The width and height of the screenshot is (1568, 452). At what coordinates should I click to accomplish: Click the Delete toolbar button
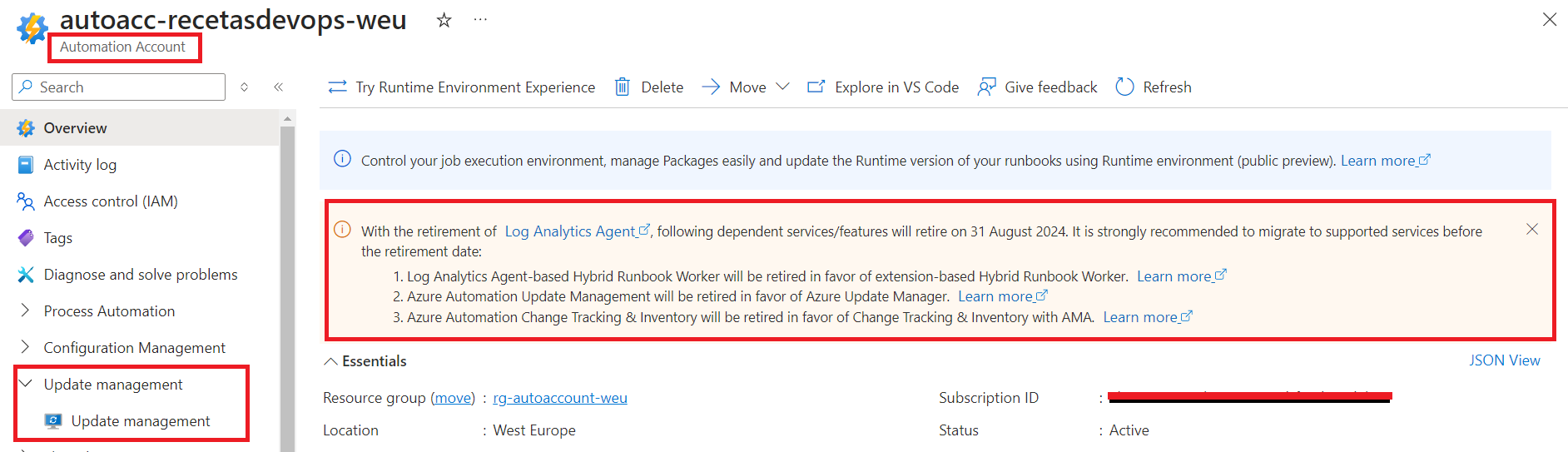(x=649, y=87)
